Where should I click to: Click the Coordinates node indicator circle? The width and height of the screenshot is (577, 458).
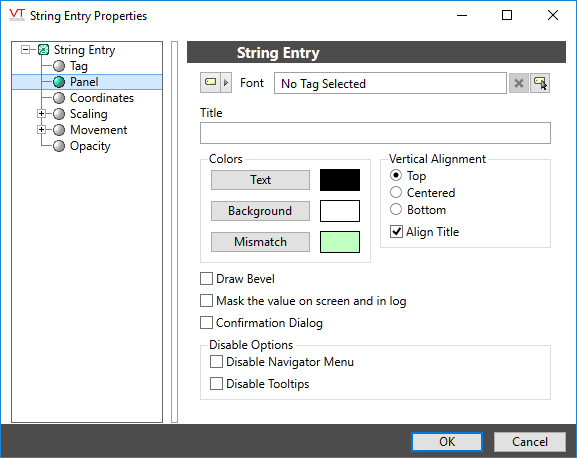(x=59, y=98)
